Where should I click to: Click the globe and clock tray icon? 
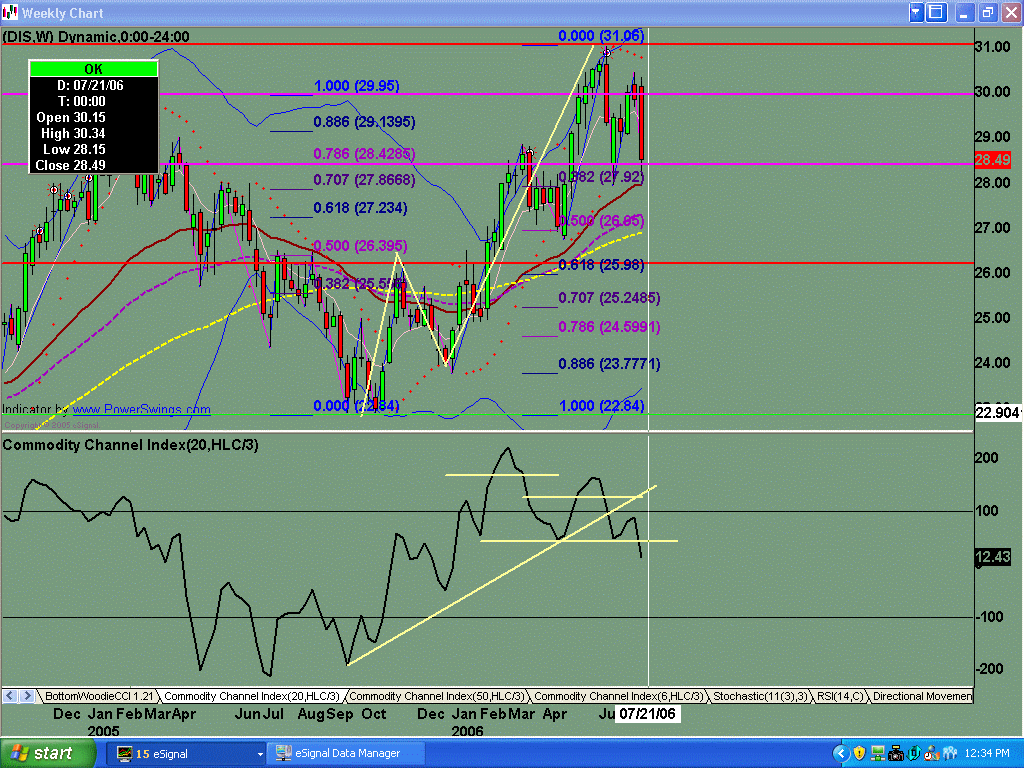coord(932,754)
